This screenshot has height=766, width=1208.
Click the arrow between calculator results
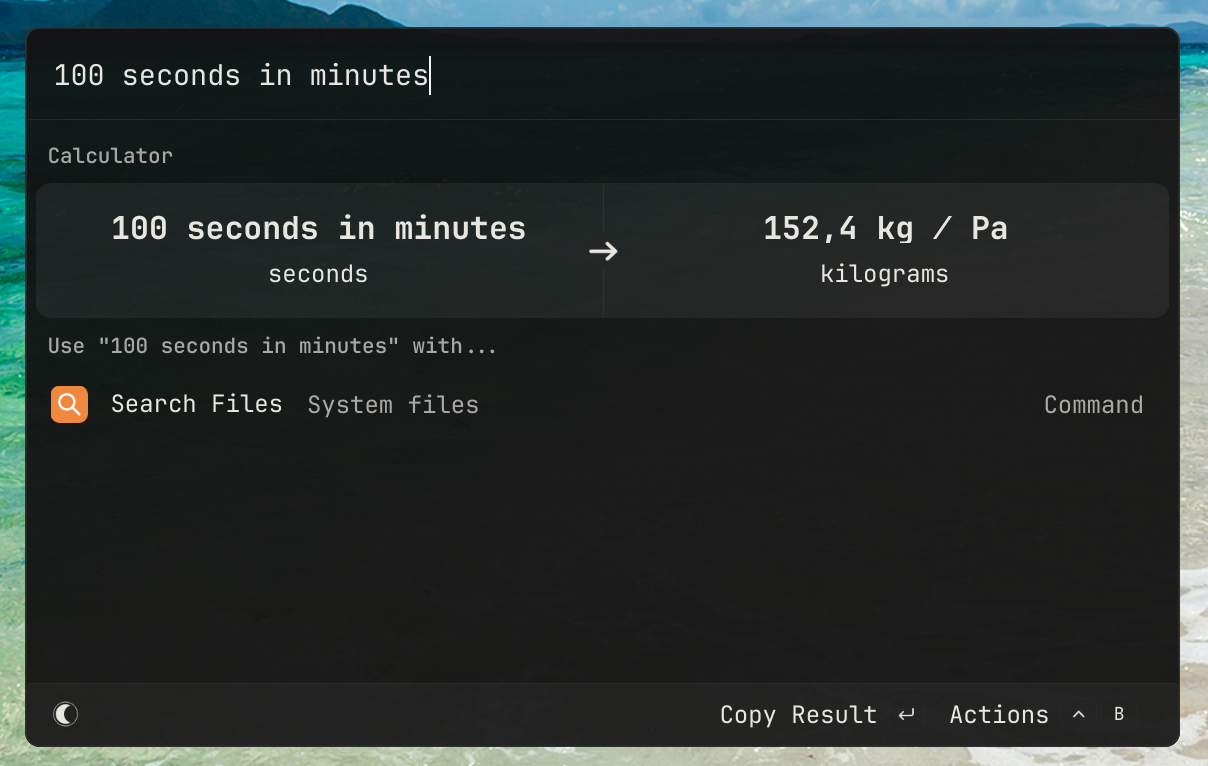603,251
